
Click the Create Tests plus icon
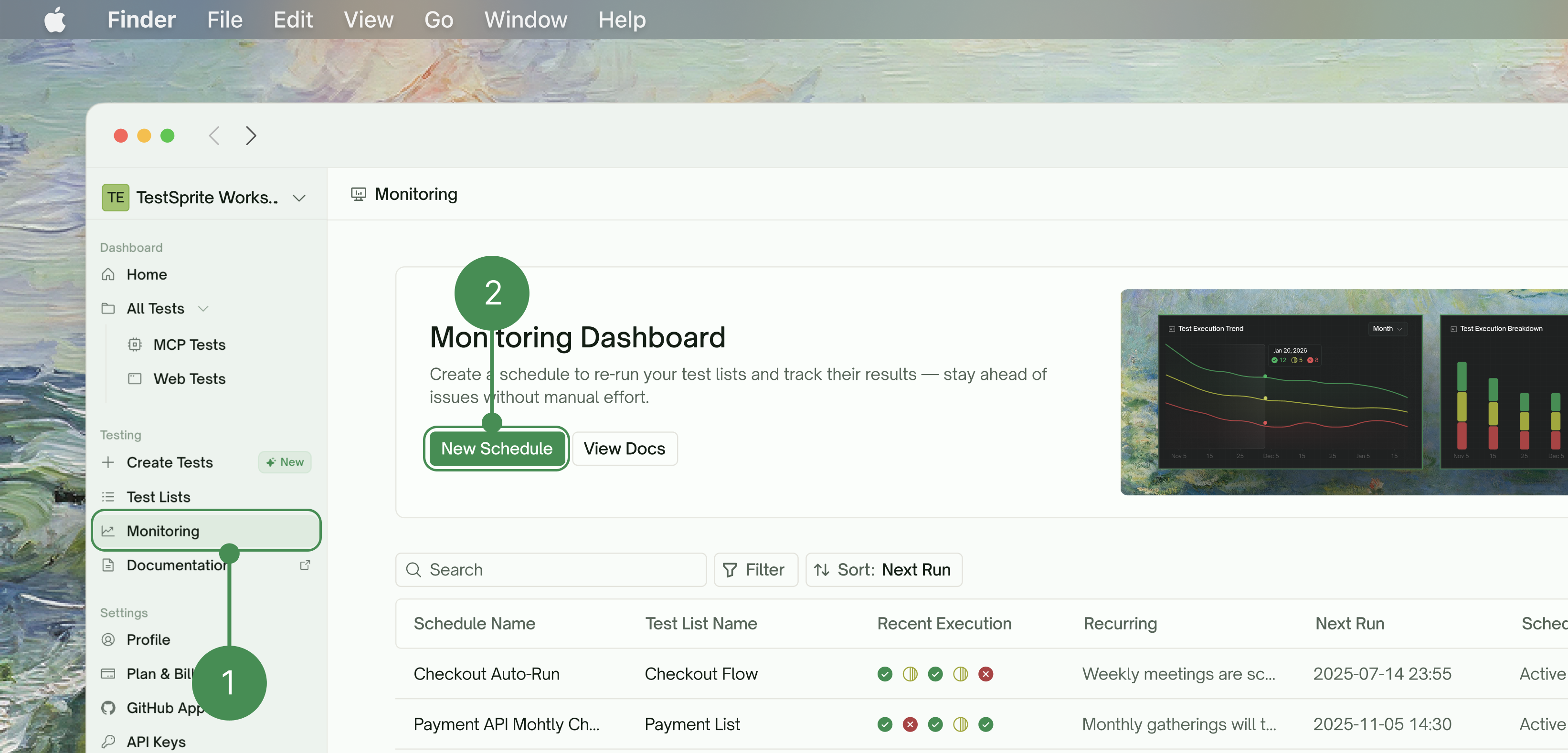coord(108,462)
